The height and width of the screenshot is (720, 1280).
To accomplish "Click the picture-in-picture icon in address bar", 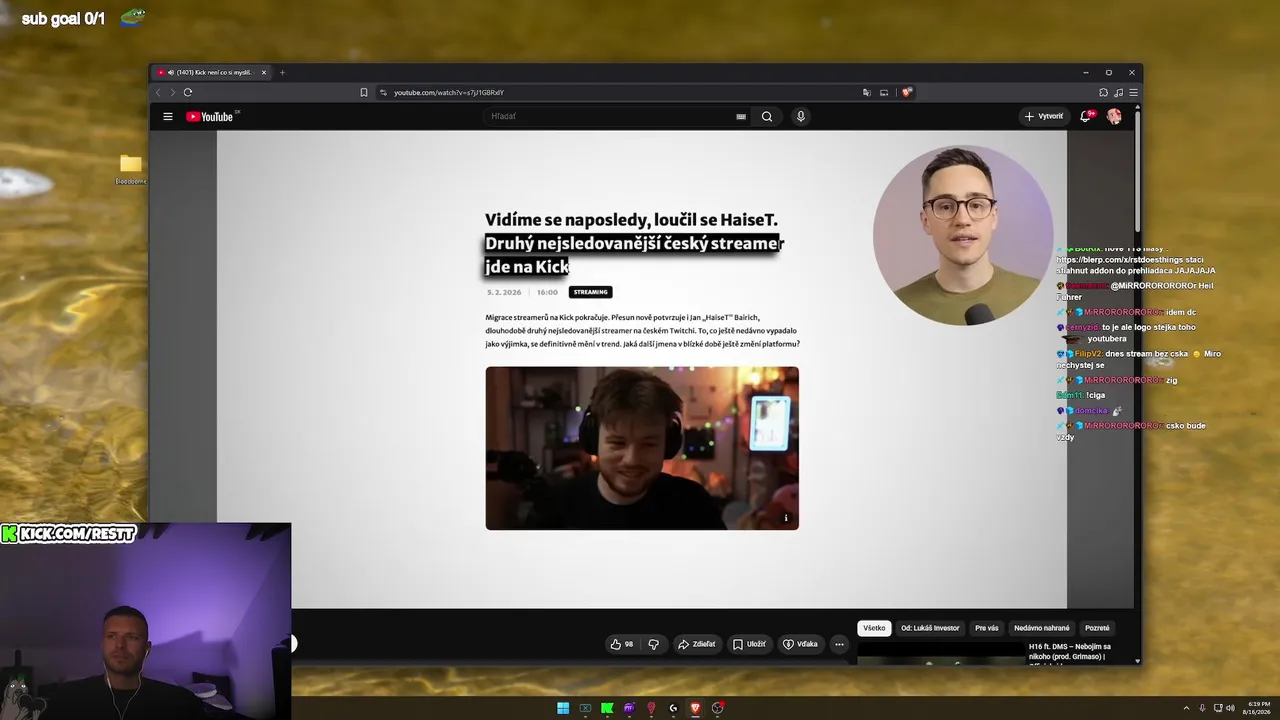I will 884,92.
